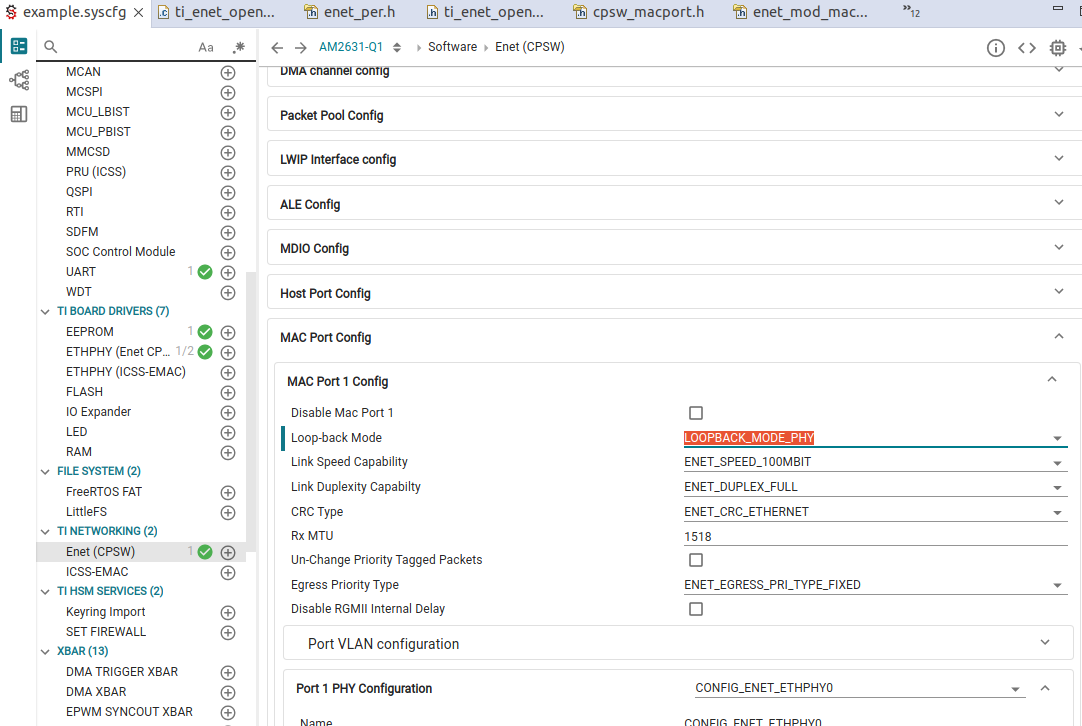
Task: Toggle Un-Change Priority Tagged Packets checkbox
Action: (x=696, y=560)
